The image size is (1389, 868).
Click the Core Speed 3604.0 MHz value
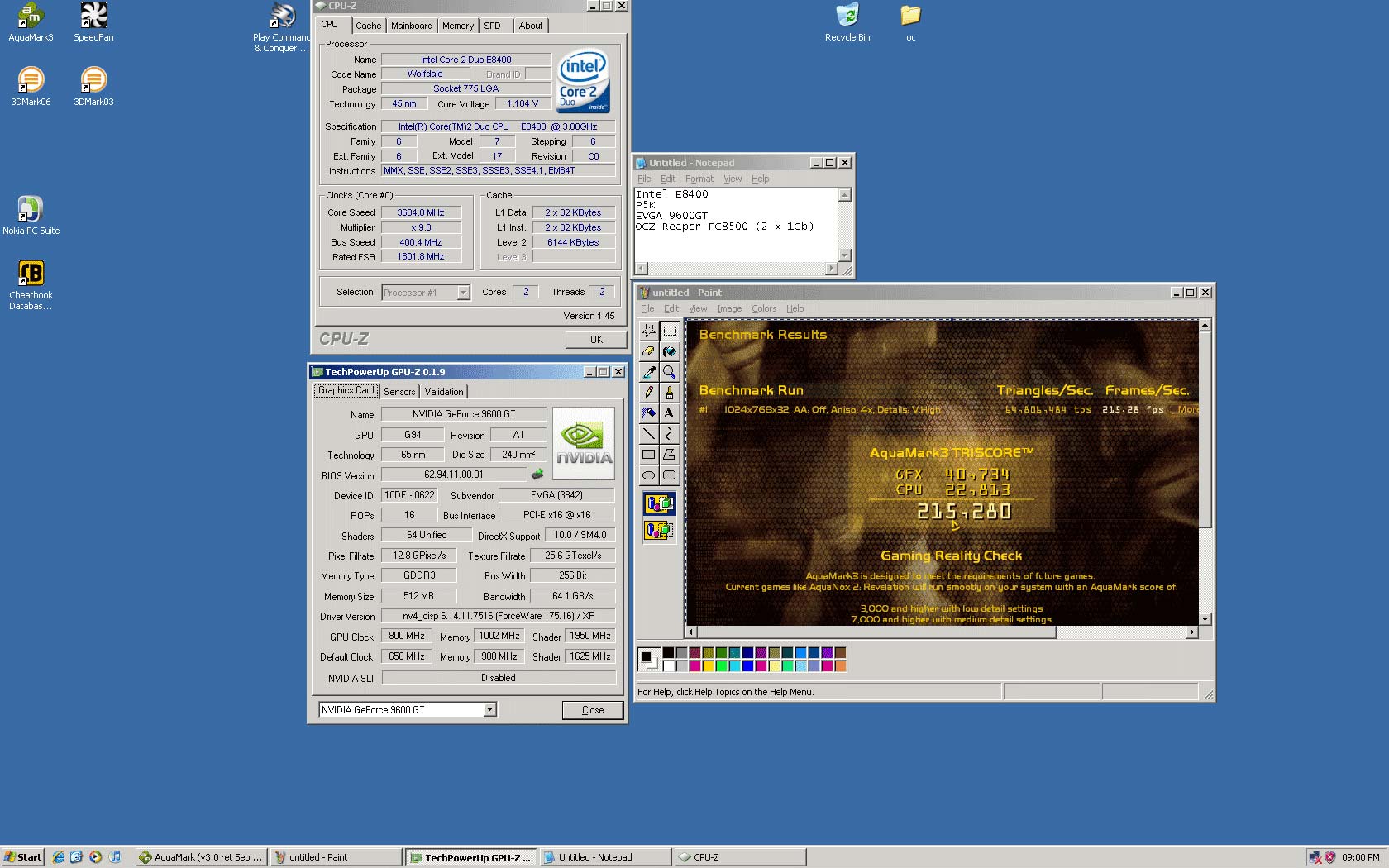[420, 212]
